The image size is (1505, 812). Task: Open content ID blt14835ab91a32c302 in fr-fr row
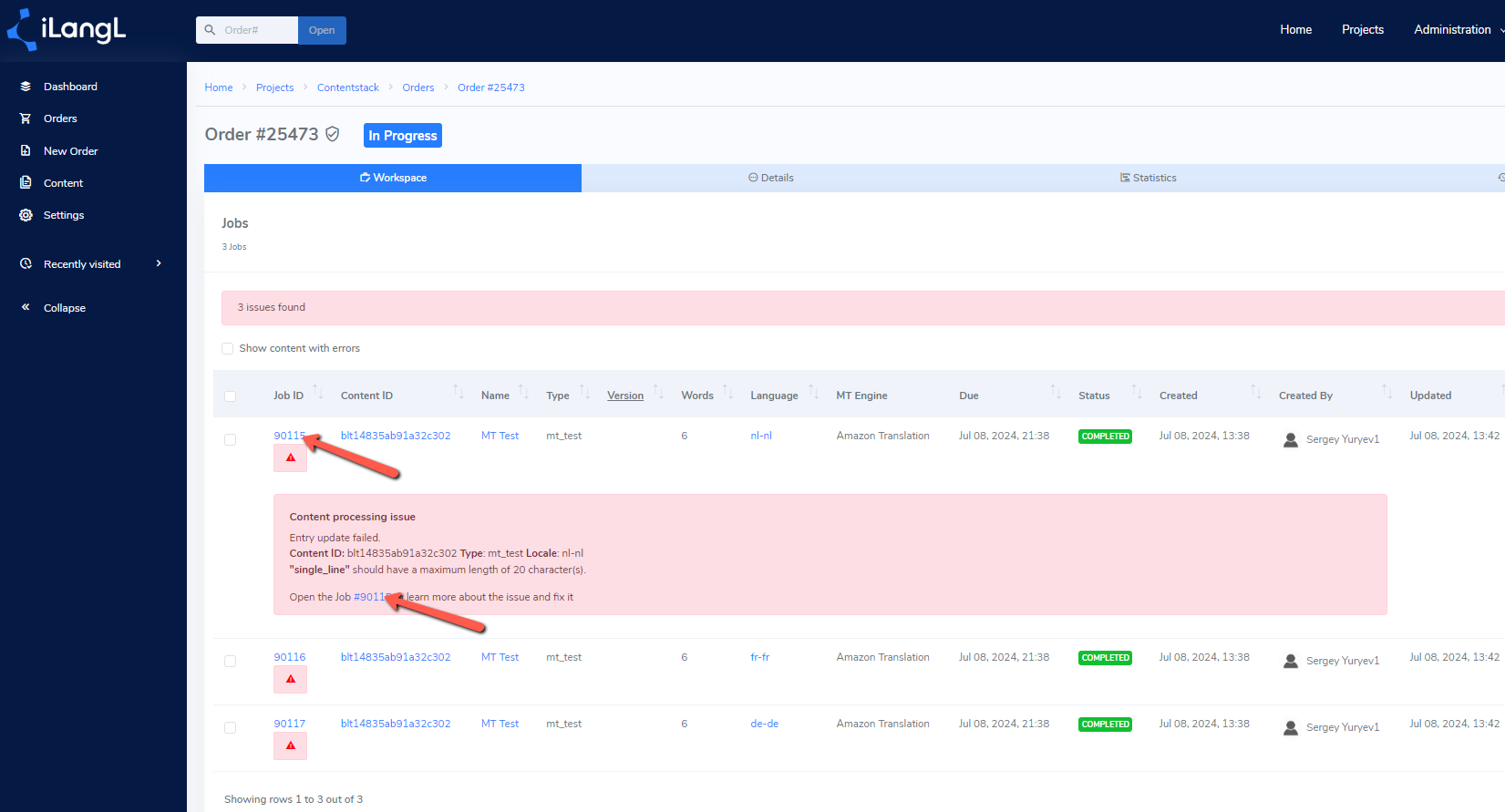pos(396,657)
